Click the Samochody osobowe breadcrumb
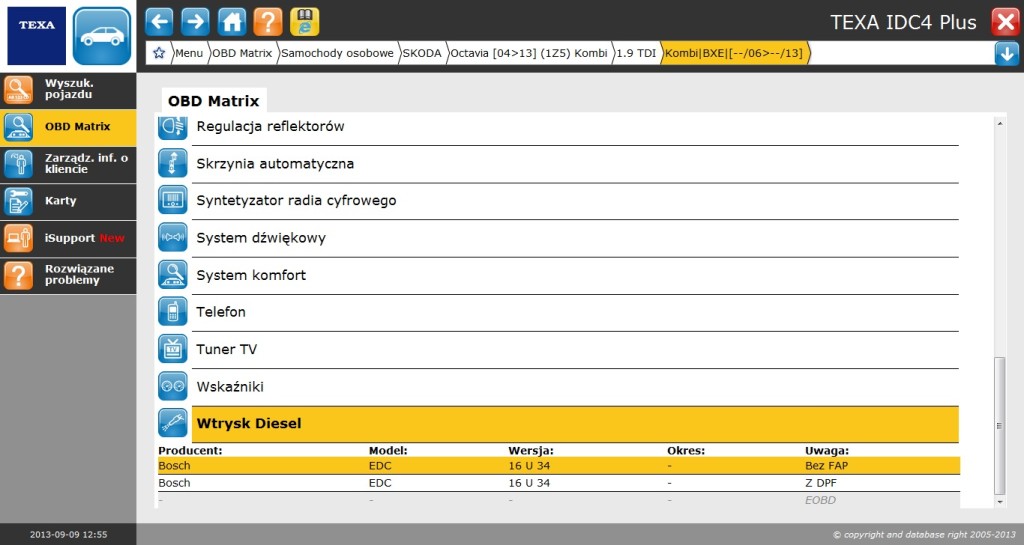Image resolution: width=1024 pixels, height=545 pixels. click(337, 53)
